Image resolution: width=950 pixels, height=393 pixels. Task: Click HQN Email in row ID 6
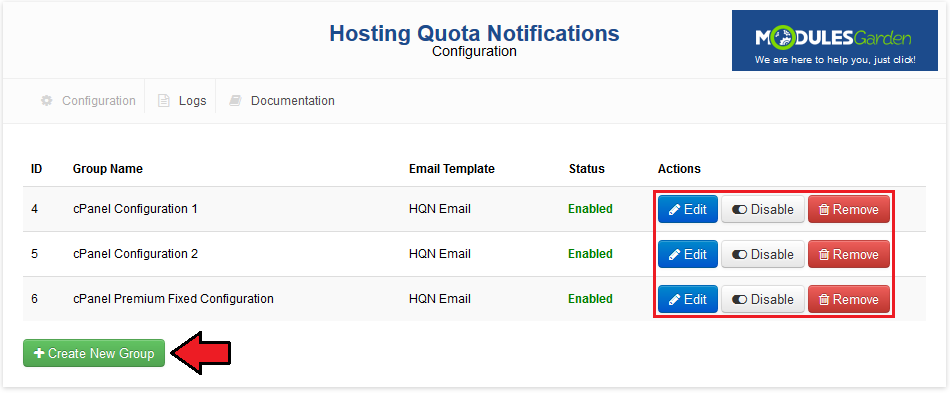tap(440, 299)
